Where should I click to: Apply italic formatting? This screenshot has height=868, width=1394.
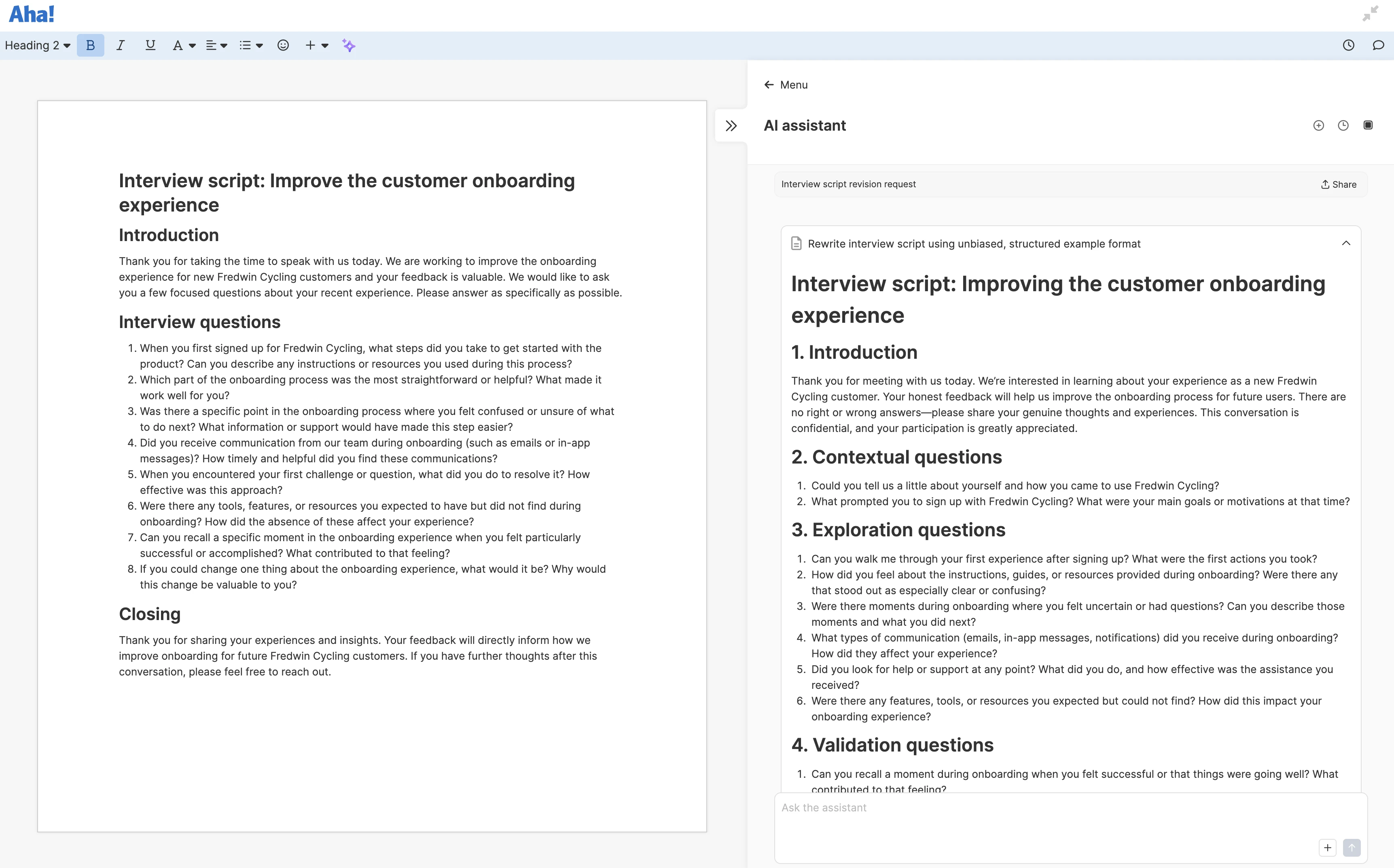coord(121,45)
